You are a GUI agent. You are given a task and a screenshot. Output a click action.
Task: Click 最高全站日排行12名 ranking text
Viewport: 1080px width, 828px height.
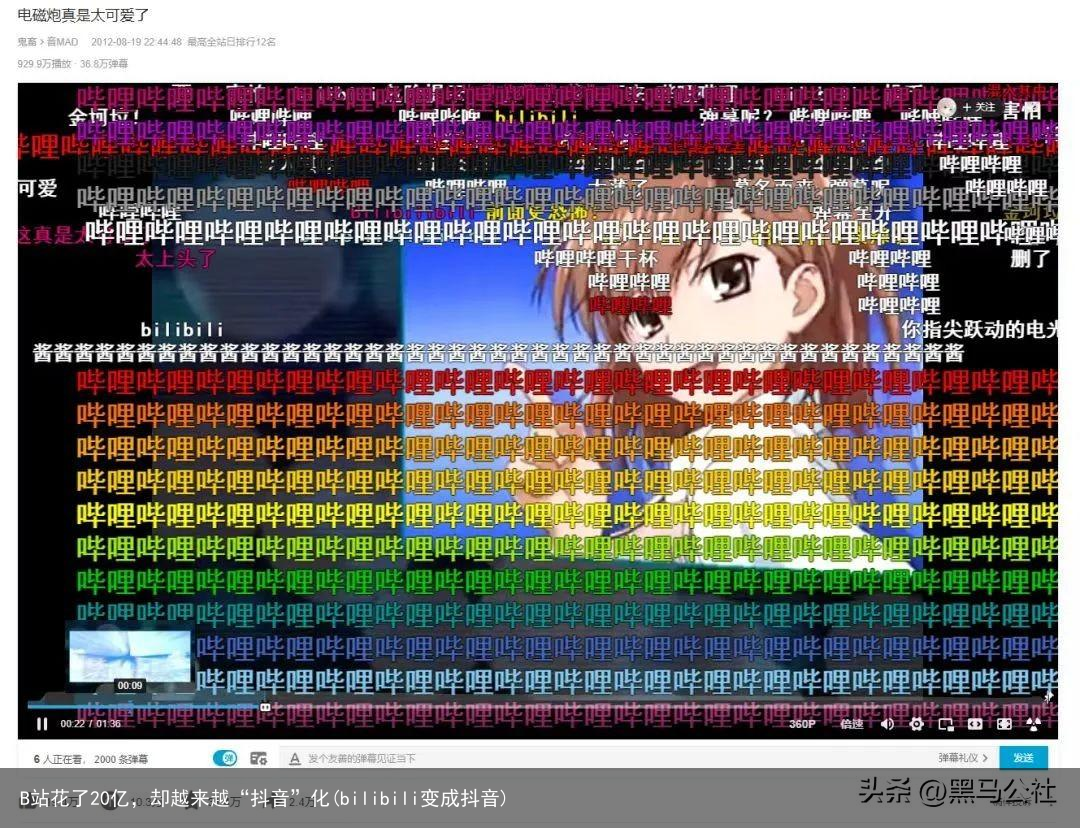coord(231,42)
